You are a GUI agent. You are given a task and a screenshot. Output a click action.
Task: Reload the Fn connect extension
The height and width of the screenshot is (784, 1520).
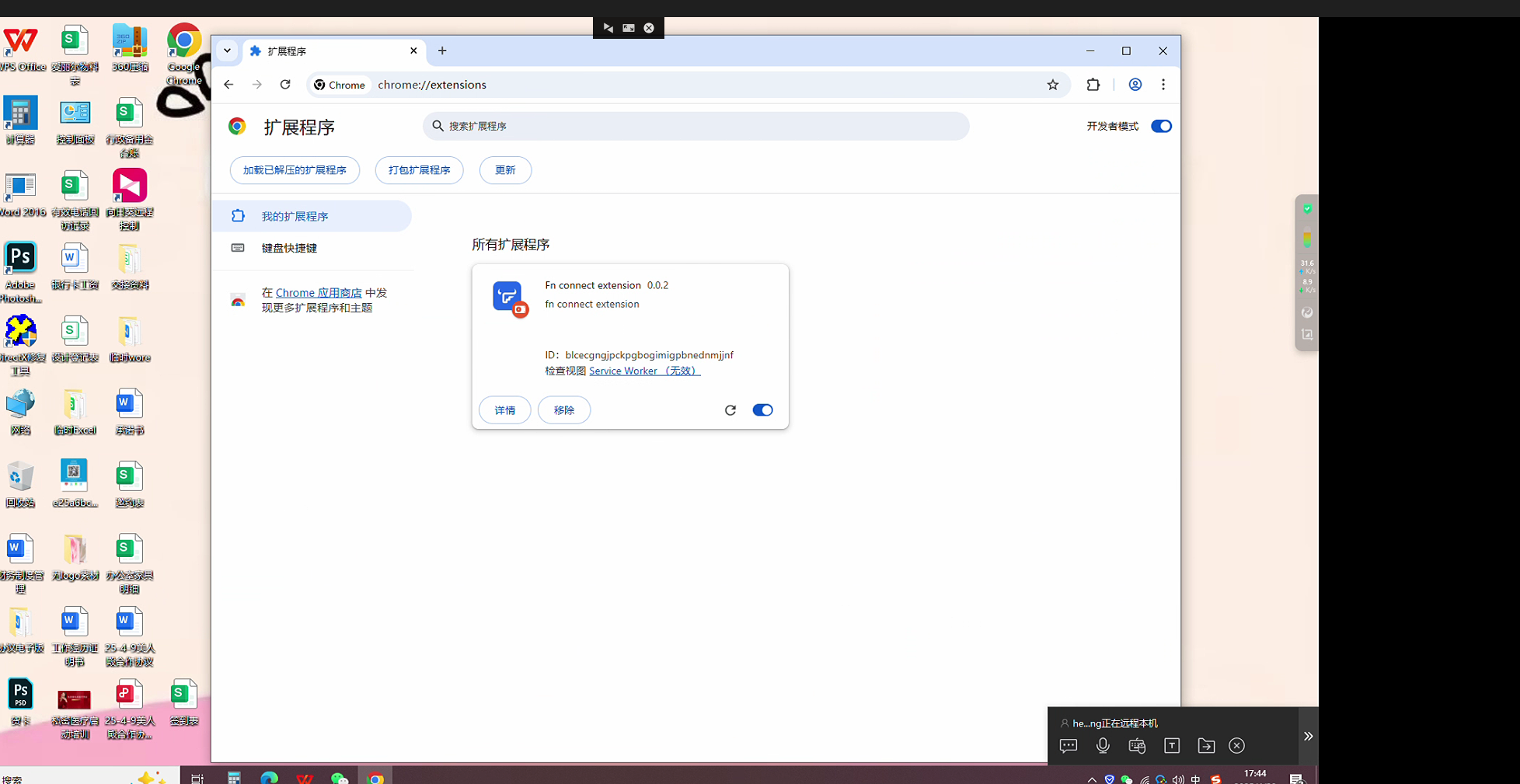[x=730, y=410]
